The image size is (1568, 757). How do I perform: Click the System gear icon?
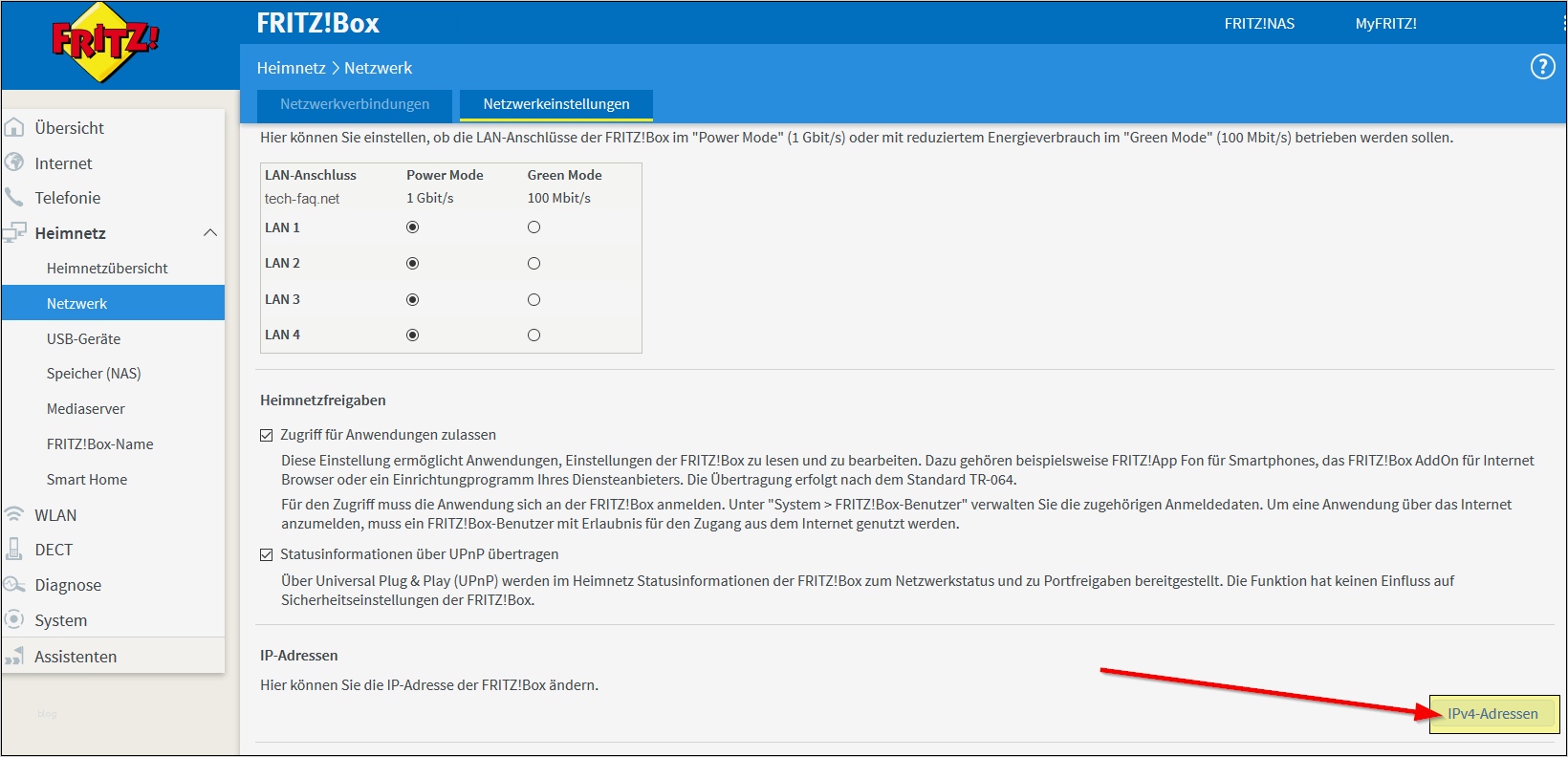14,619
